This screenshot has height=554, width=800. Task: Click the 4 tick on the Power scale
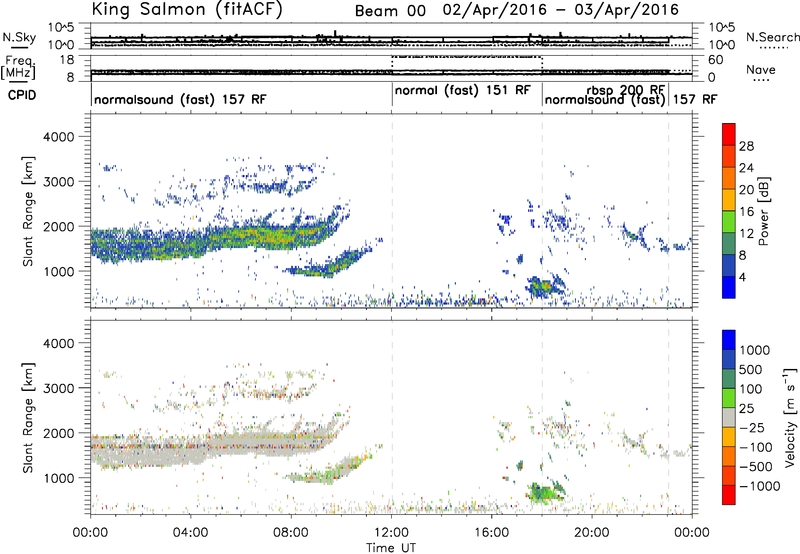point(743,277)
